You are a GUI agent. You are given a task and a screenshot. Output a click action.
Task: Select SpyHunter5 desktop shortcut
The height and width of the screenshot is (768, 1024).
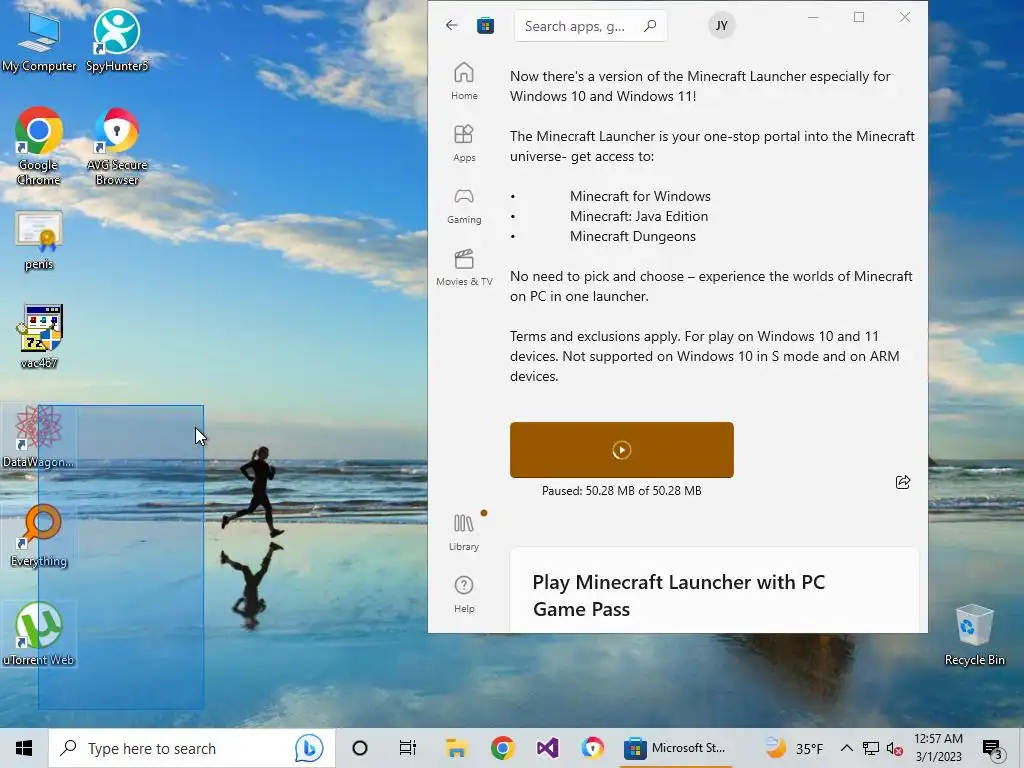click(117, 40)
